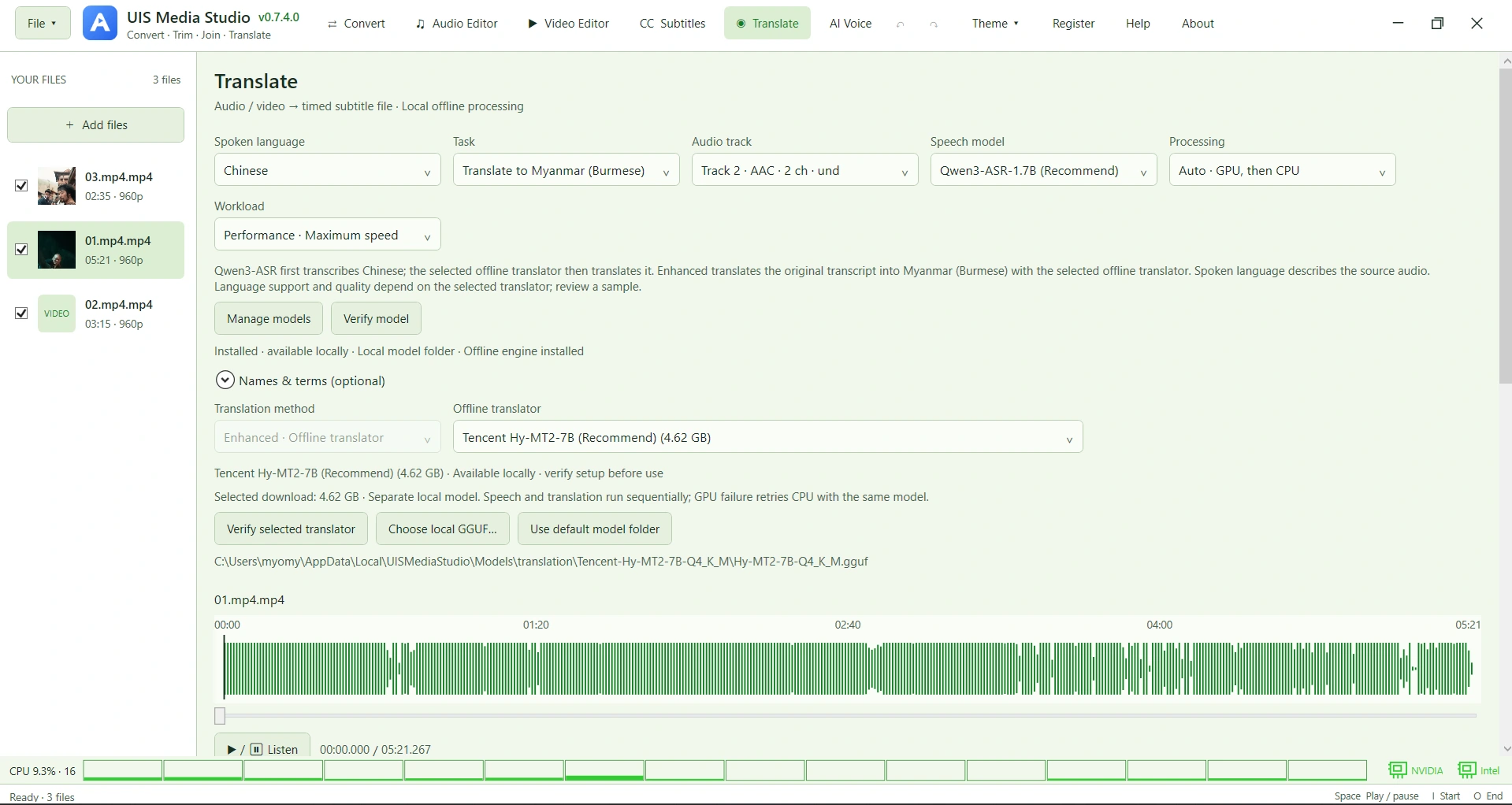This screenshot has width=1512, height=805.
Task: Switch to the Convert tab
Action: pyautogui.click(x=356, y=24)
